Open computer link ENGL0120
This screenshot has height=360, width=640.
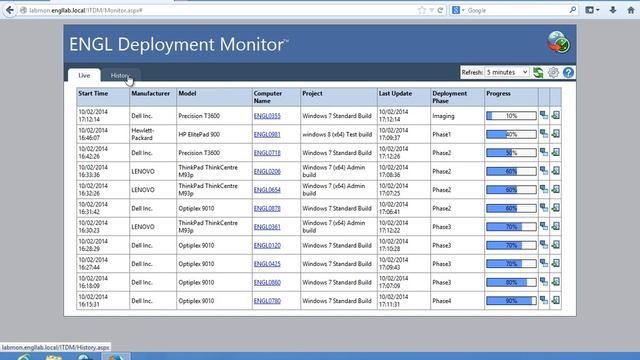coord(267,245)
